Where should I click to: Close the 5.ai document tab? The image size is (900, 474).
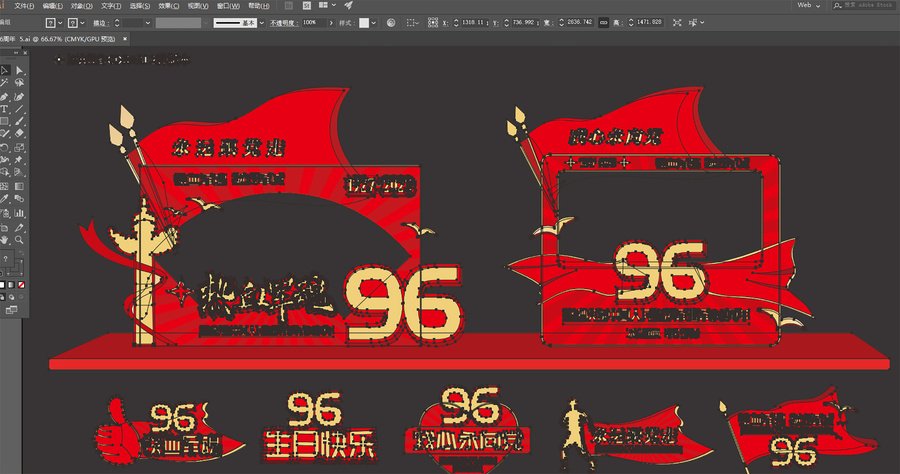coord(125,39)
